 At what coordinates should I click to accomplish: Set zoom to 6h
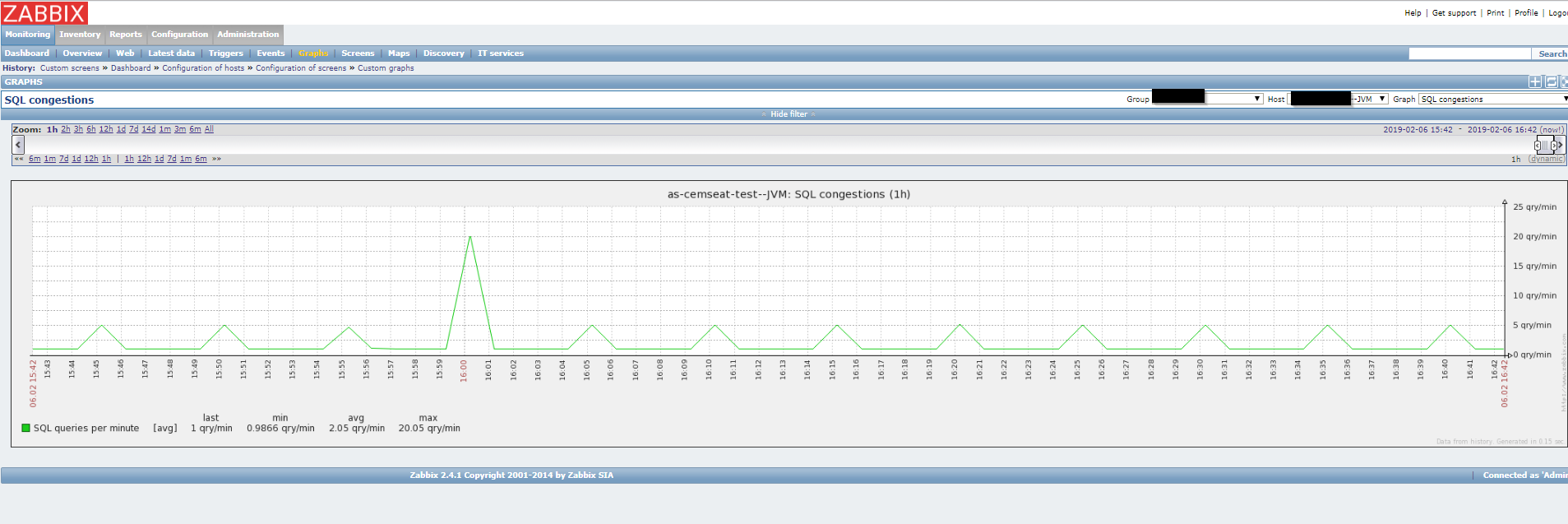click(x=91, y=129)
